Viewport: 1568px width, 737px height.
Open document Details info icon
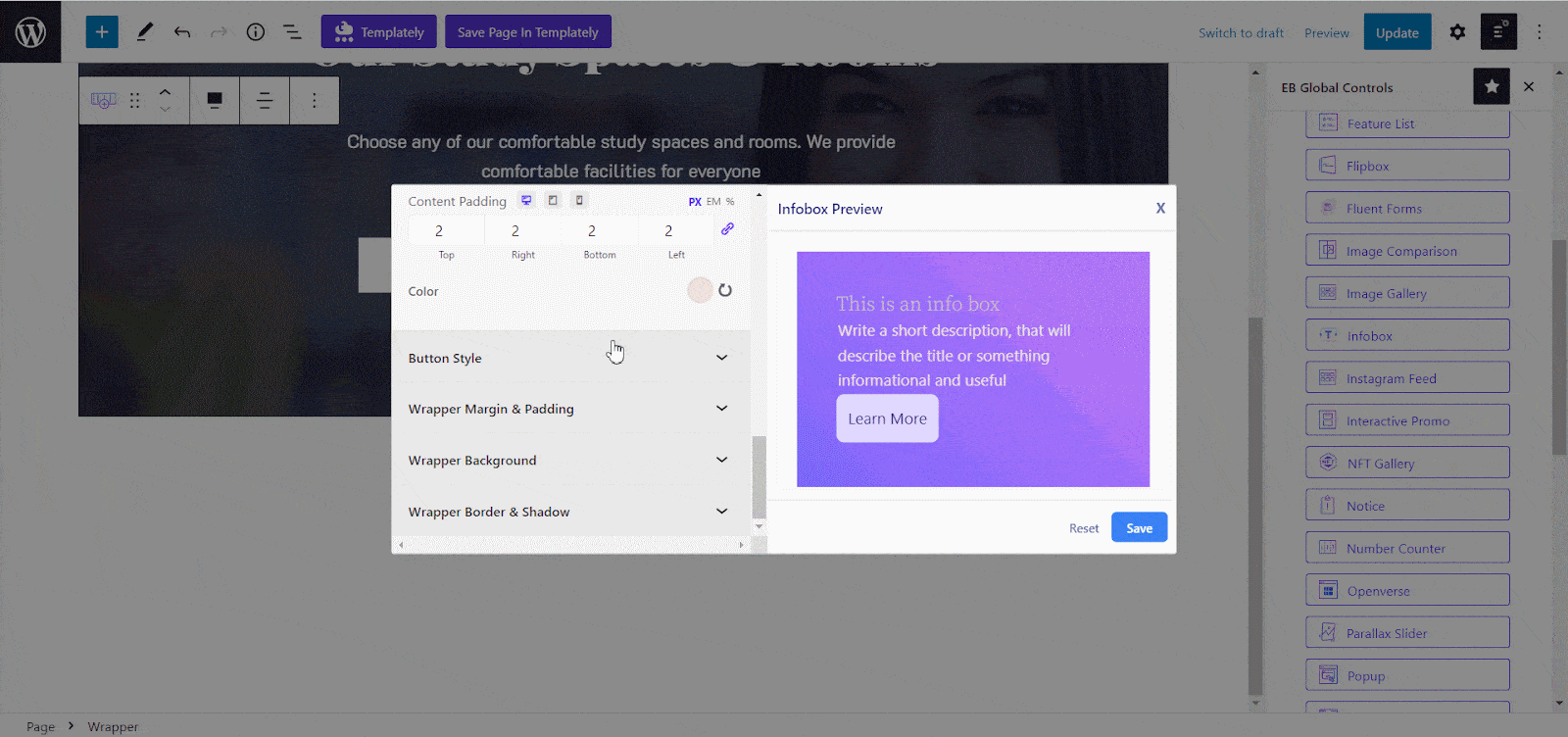[x=256, y=32]
